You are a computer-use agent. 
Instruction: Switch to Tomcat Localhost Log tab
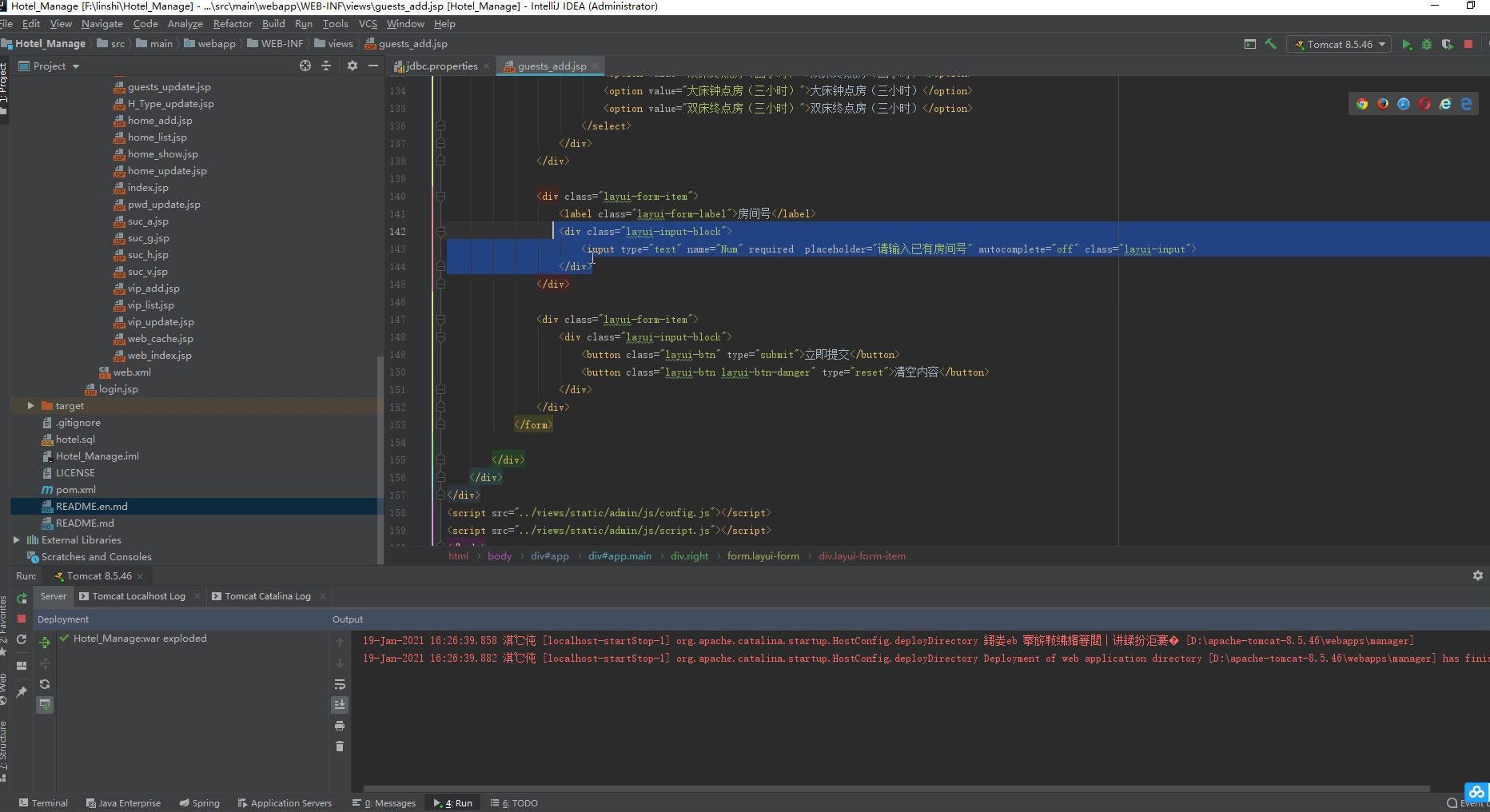138,596
